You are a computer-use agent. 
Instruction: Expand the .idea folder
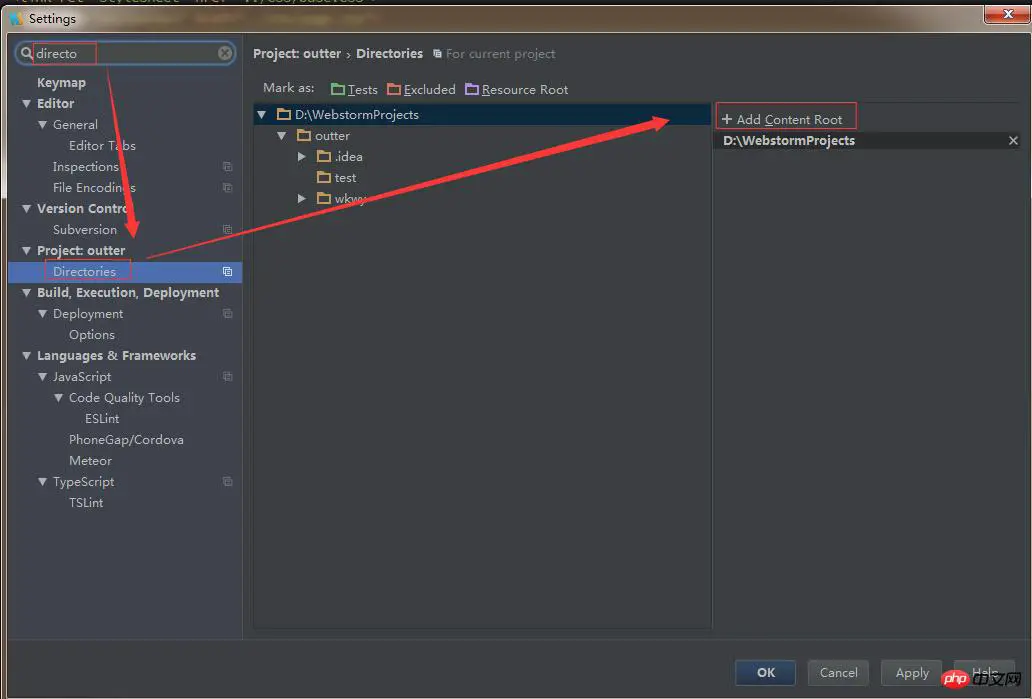coord(301,157)
